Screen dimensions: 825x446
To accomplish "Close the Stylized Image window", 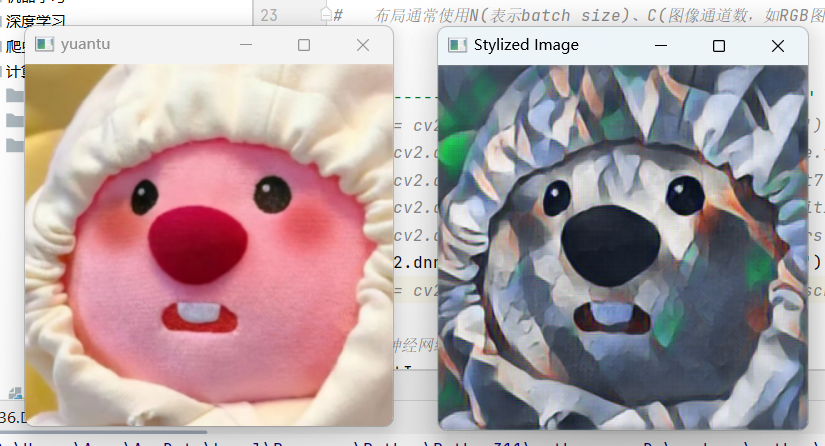I will click(778, 46).
